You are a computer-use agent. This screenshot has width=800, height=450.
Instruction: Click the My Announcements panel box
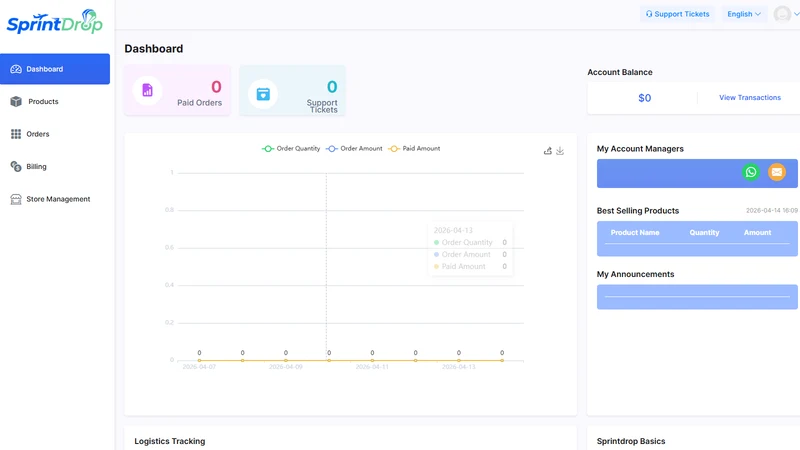(697, 297)
